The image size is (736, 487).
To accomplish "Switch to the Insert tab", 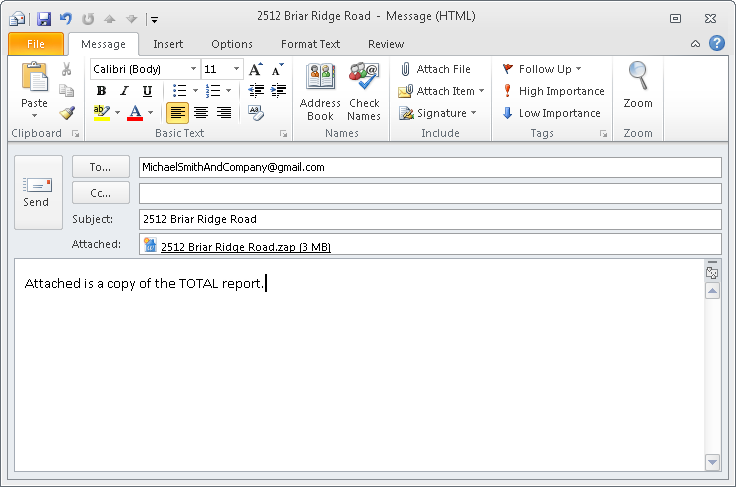I will 168,44.
